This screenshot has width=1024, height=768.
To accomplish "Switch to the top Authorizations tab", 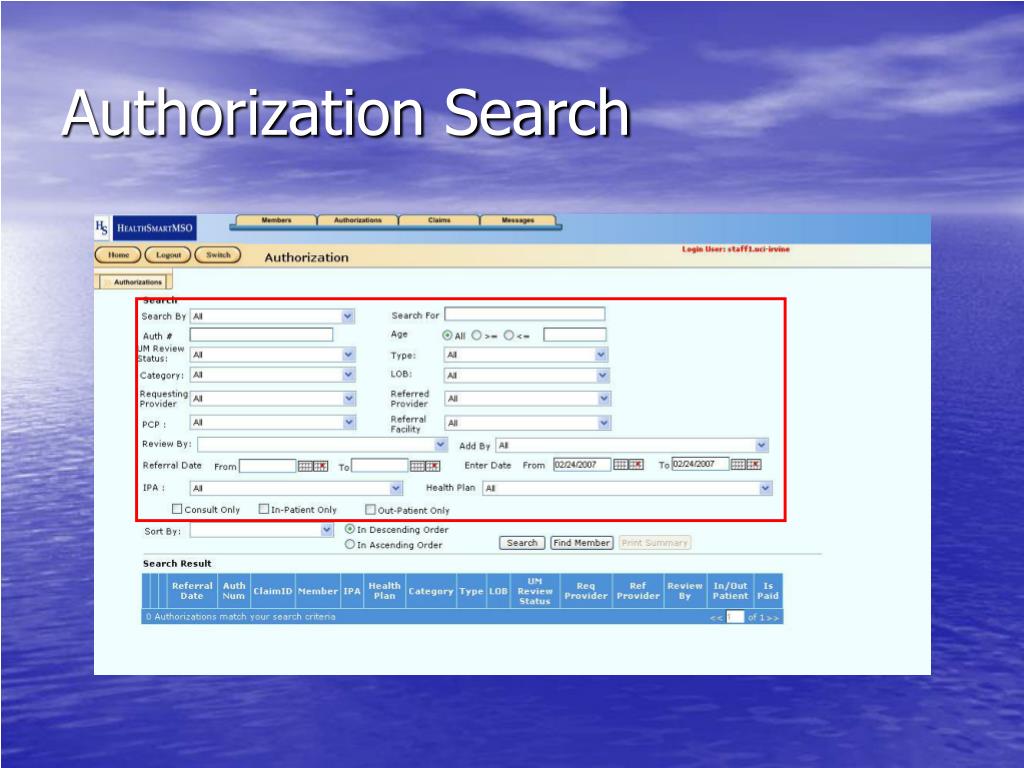I will (x=358, y=221).
